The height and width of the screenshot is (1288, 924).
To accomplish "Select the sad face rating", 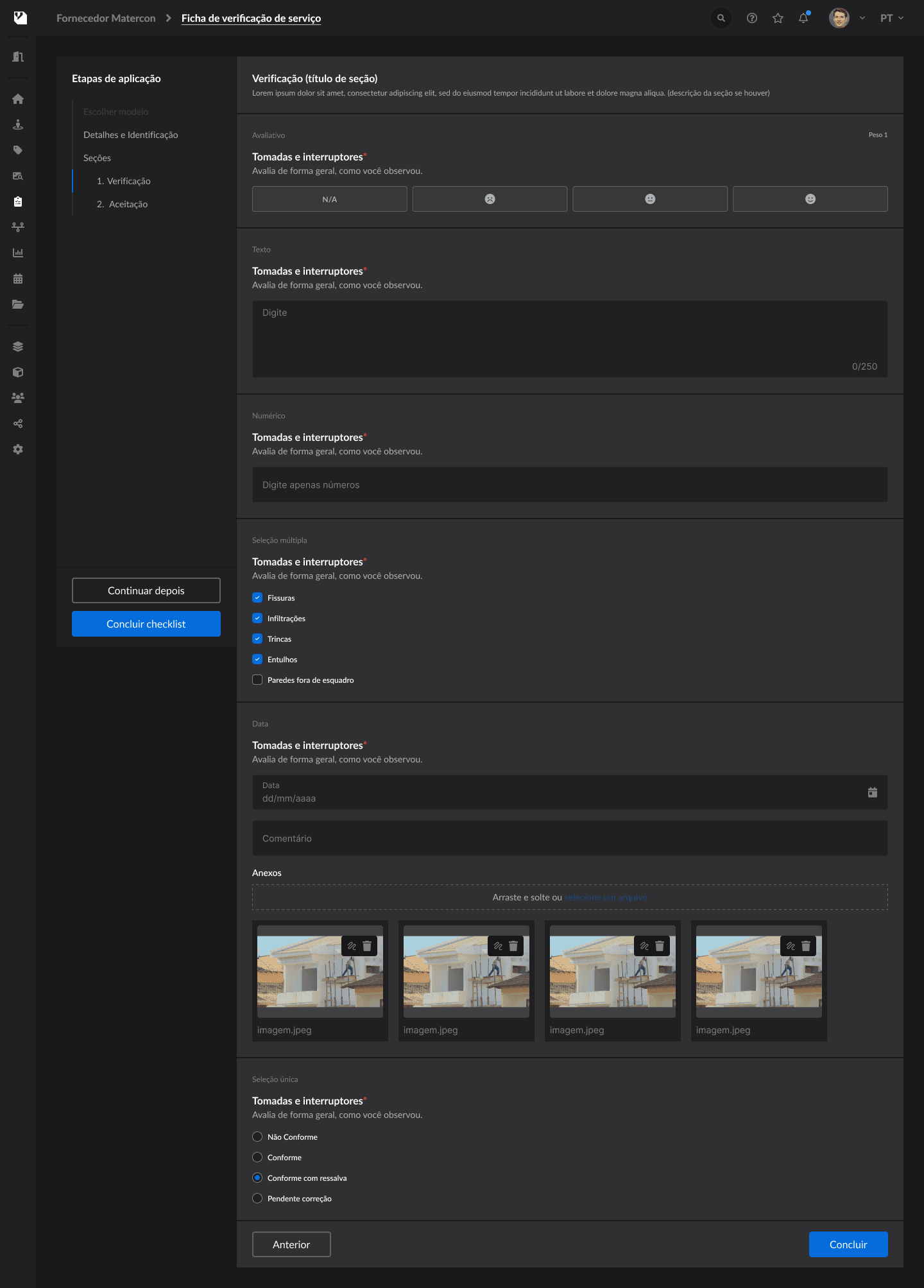I will tap(490, 199).
